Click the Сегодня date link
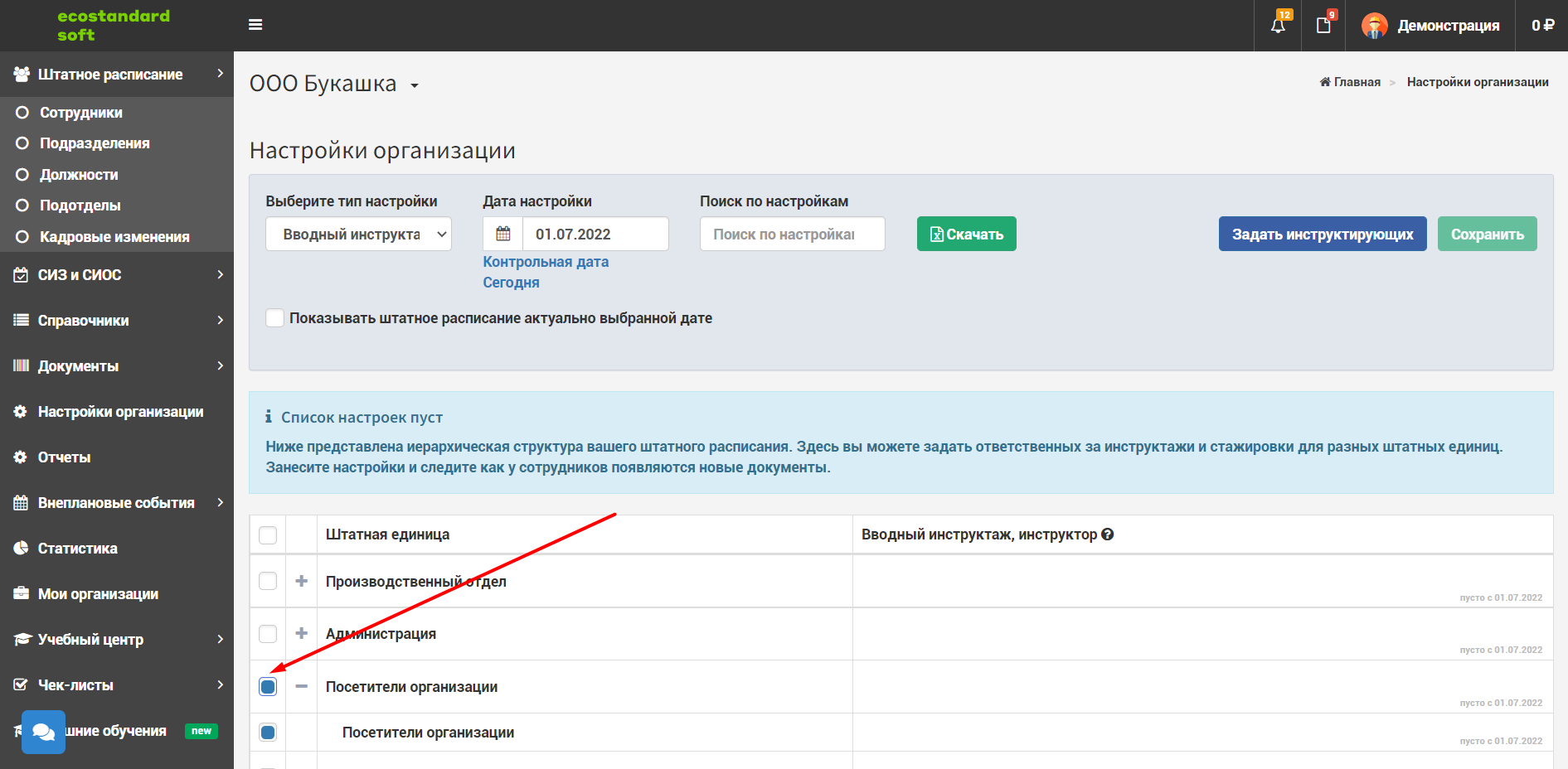 [512, 283]
